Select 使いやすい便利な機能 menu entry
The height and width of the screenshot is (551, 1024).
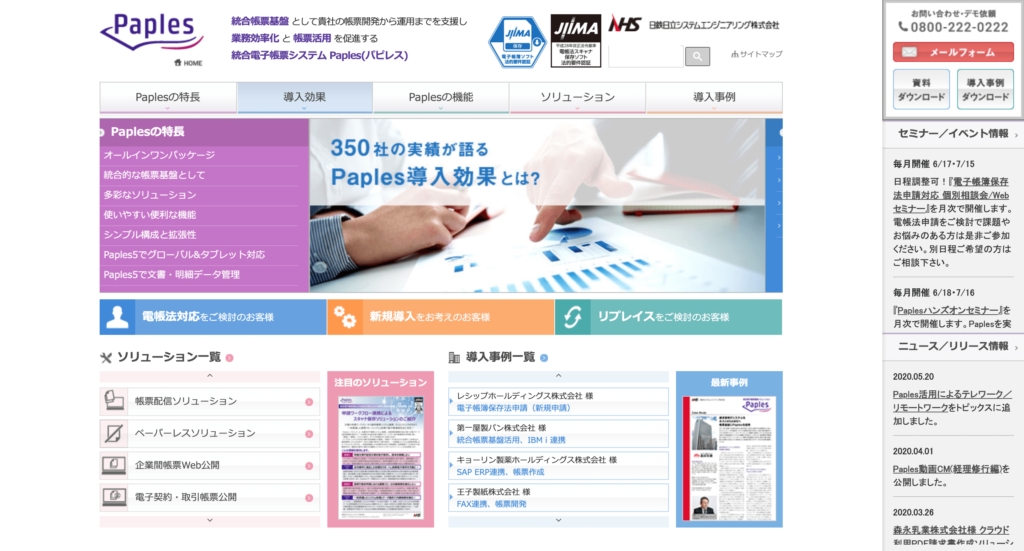coord(150,215)
